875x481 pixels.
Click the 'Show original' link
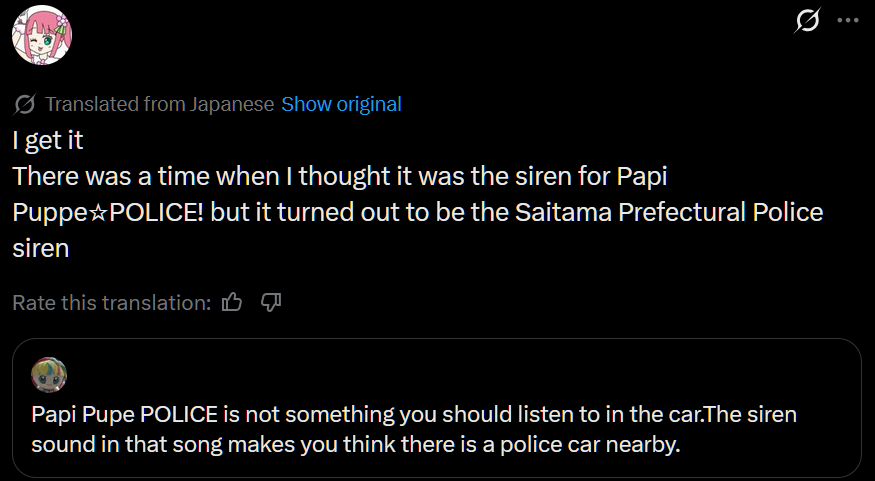tap(341, 104)
